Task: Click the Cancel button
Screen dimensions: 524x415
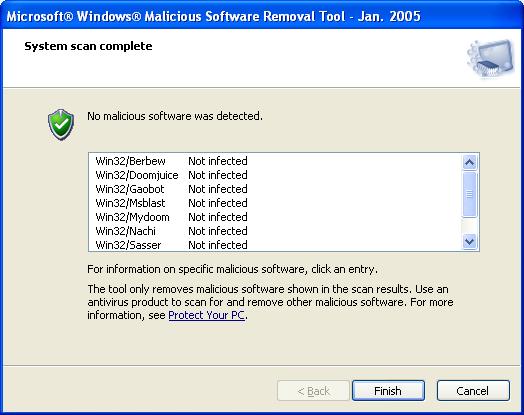Action: pos(473,390)
